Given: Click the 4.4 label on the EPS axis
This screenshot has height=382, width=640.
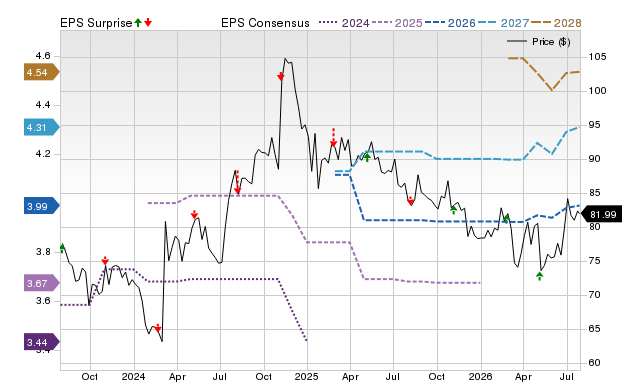Looking at the screenshot, I should [43, 105].
